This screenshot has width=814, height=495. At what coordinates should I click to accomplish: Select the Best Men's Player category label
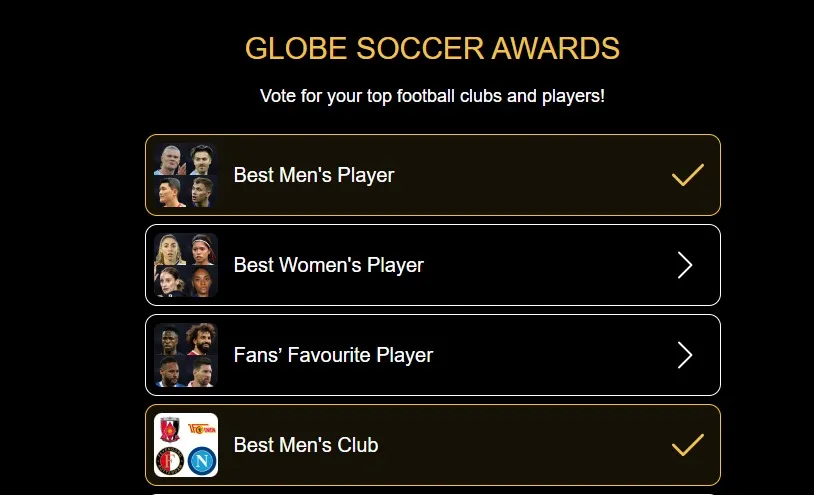click(314, 175)
